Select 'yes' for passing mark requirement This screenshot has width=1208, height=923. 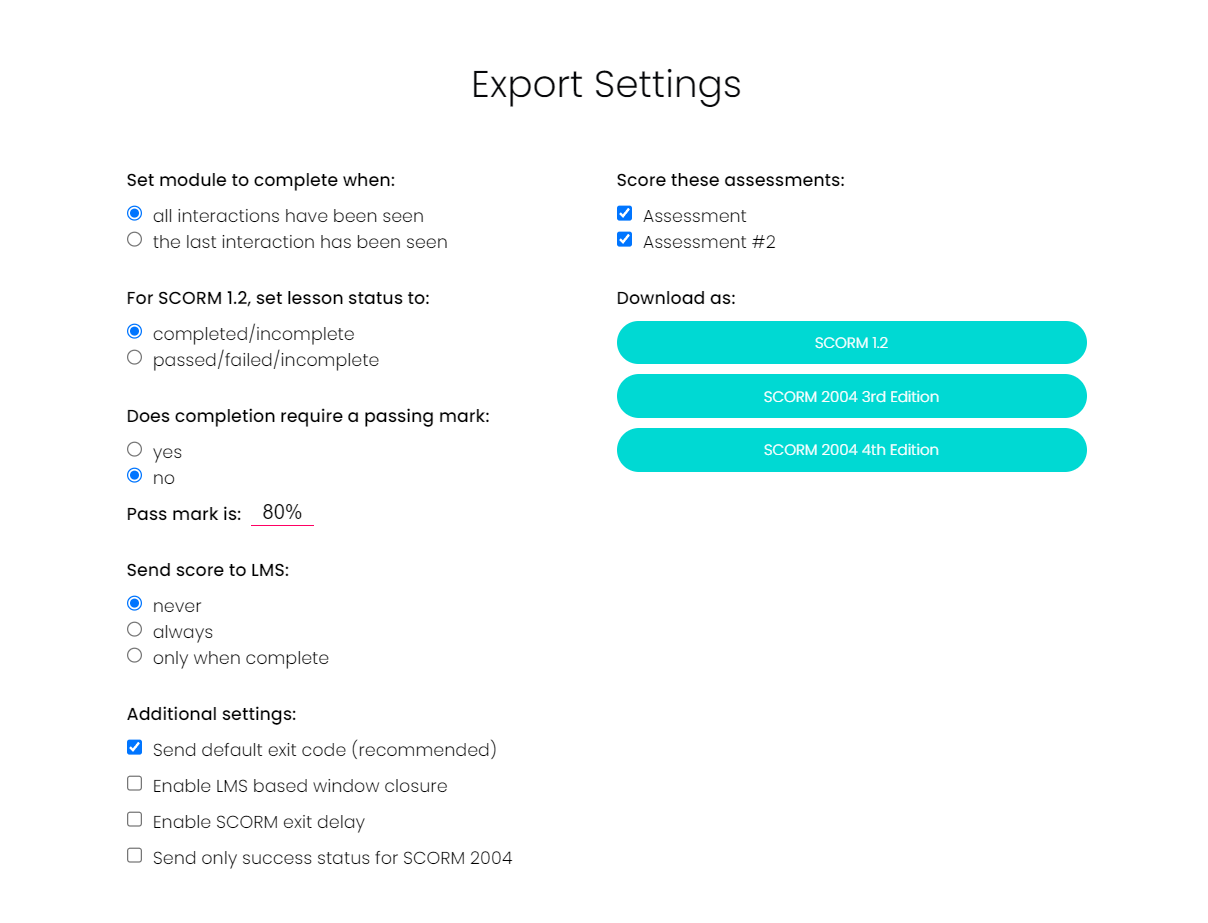(x=135, y=450)
